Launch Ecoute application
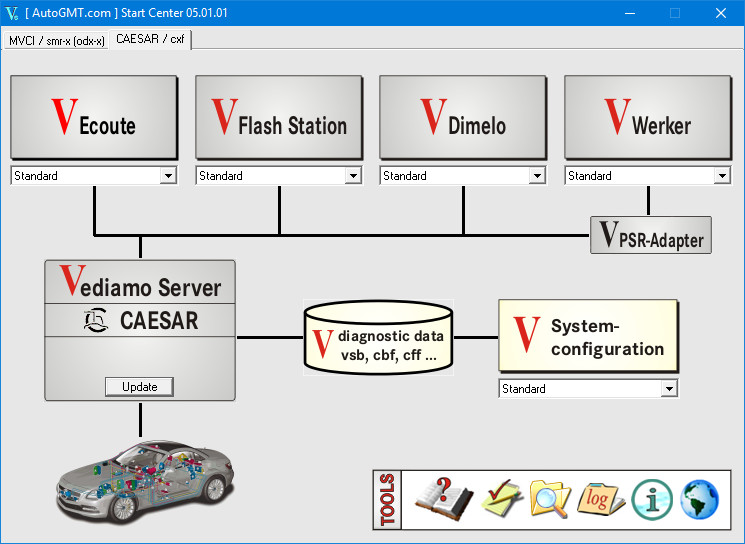 tap(94, 117)
